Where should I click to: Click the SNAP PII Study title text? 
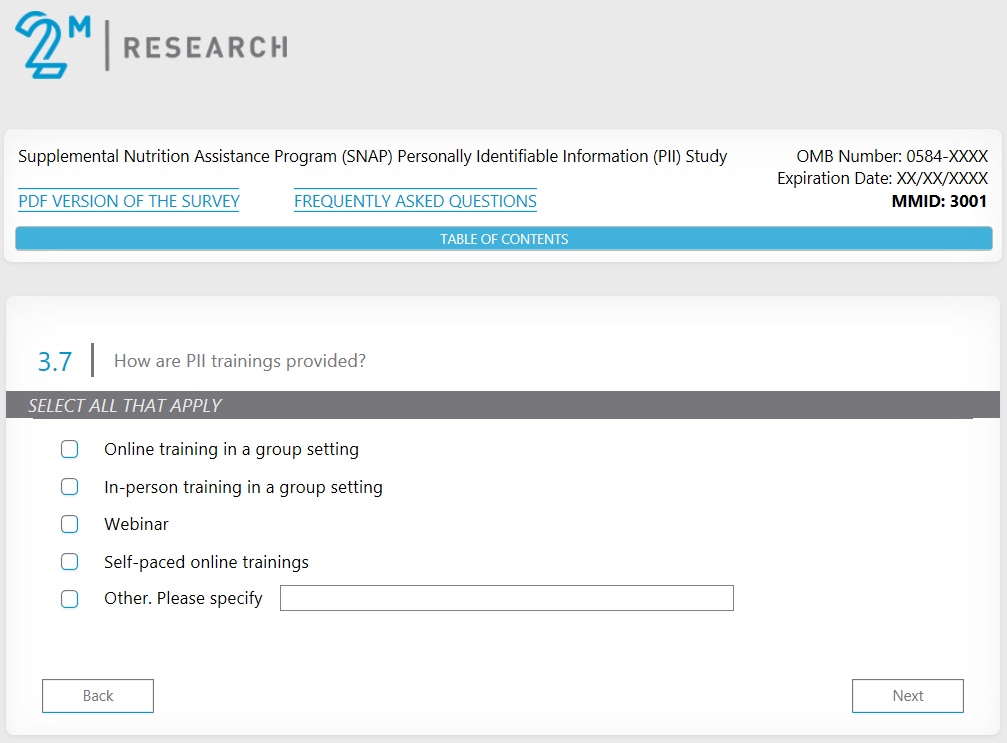[373, 156]
